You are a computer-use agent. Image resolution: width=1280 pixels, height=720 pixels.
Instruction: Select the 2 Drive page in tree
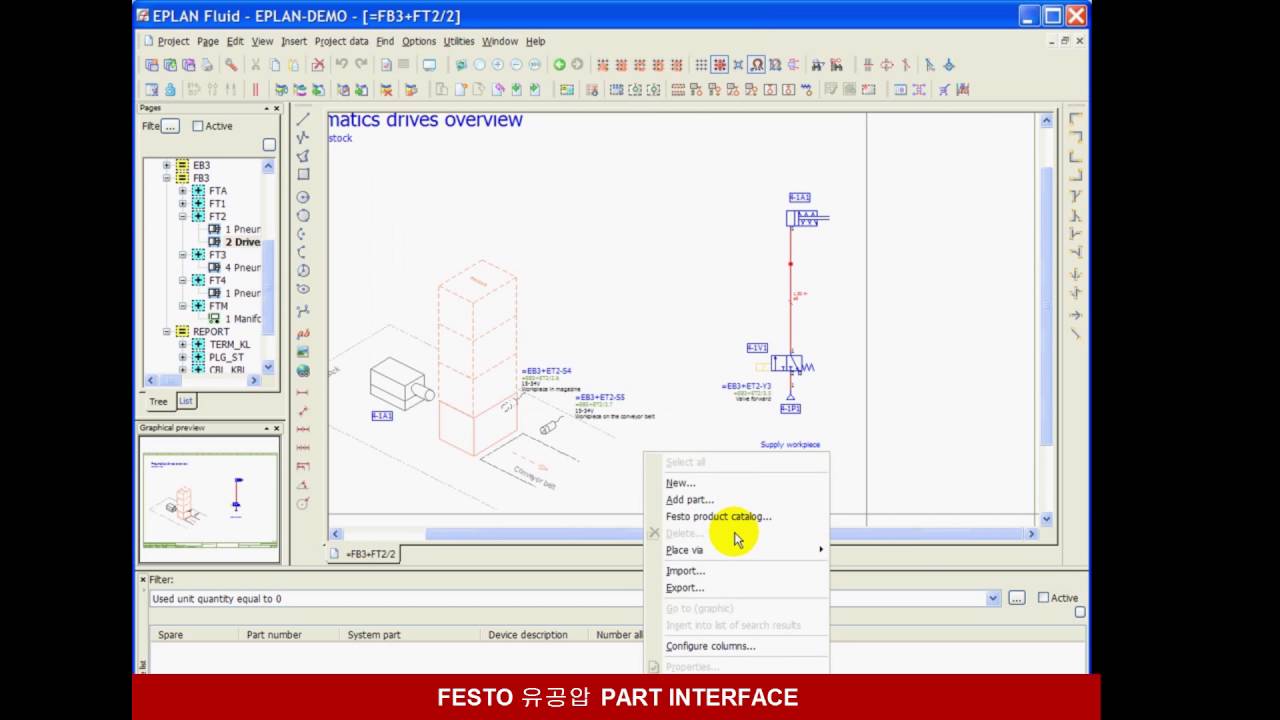pyautogui.click(x=242, y=242)
